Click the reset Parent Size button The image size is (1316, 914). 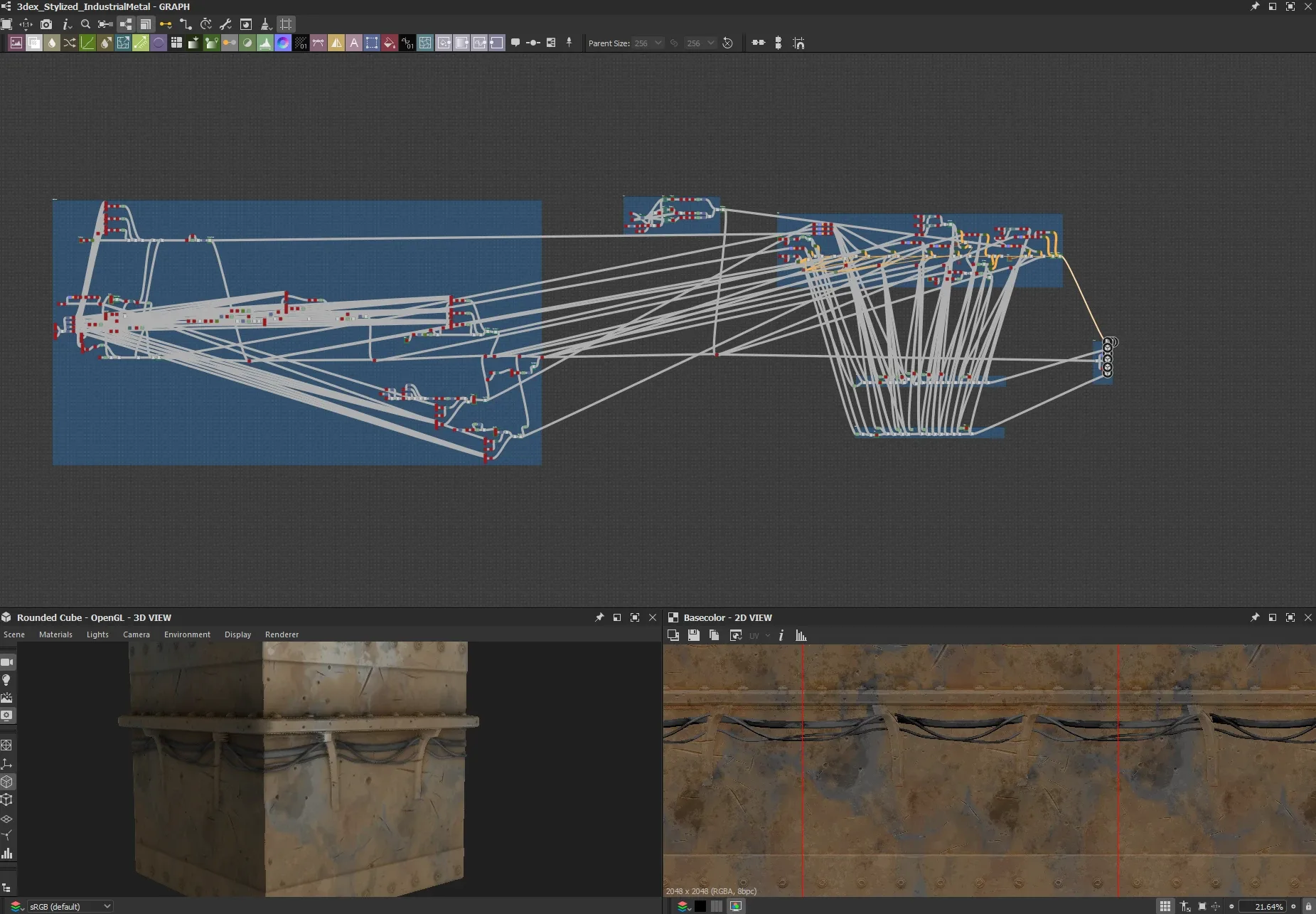pos(727,43)
